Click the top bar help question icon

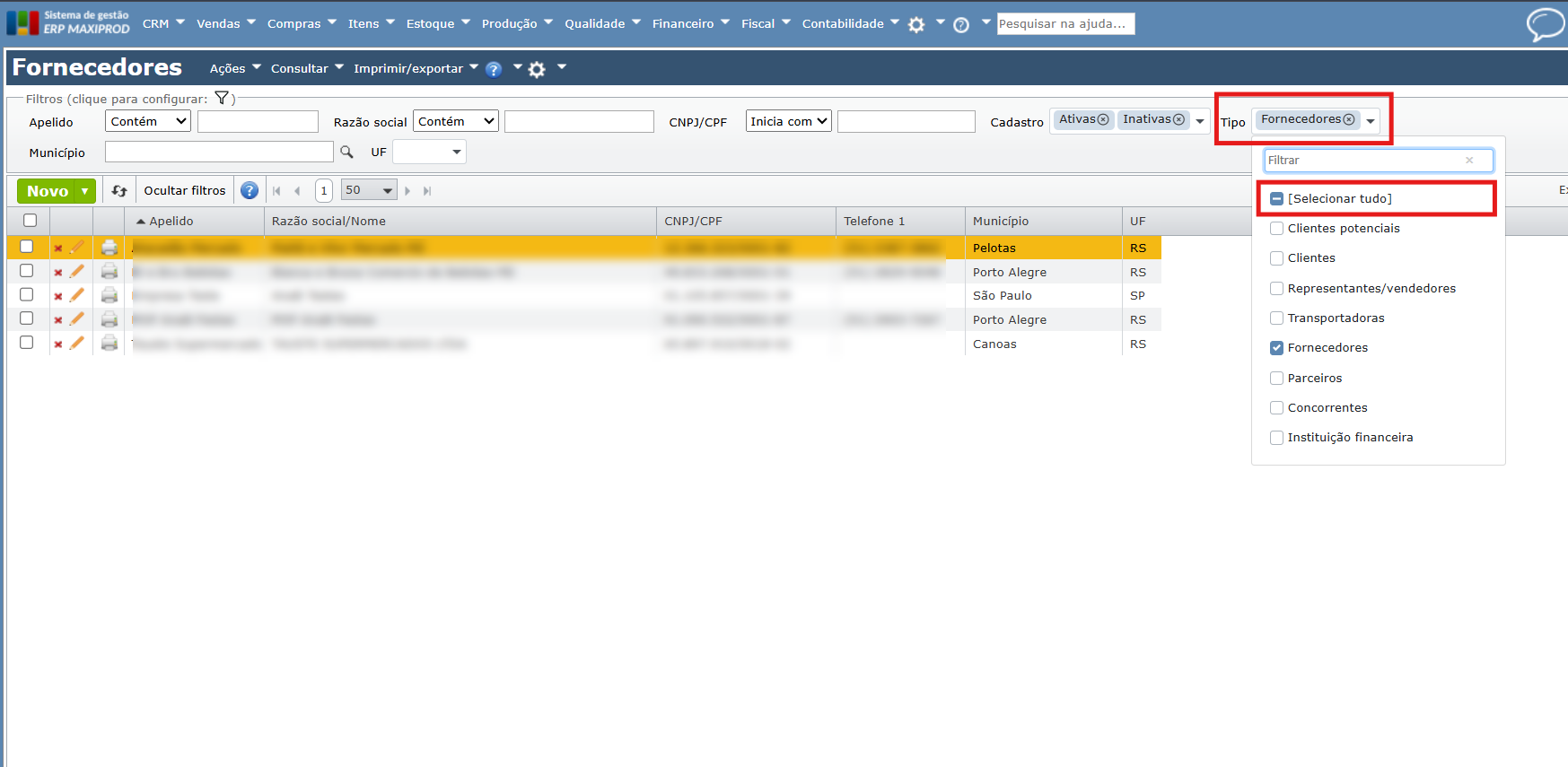[x=961, y=25]
